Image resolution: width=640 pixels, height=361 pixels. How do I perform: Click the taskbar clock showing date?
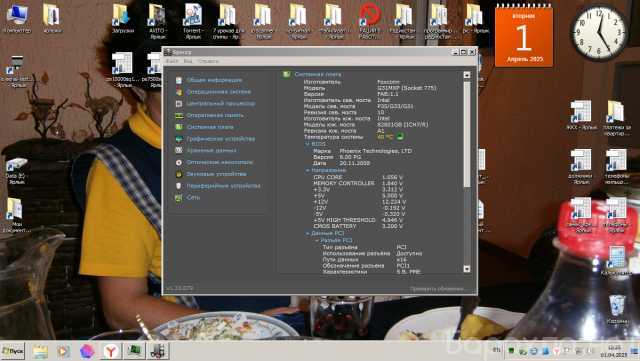[613, 351]
